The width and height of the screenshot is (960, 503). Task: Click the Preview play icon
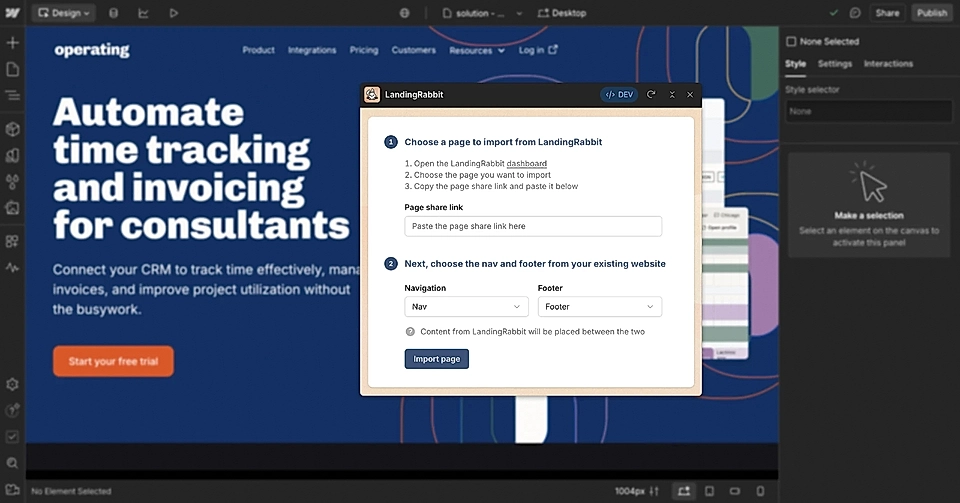(174, 13)
